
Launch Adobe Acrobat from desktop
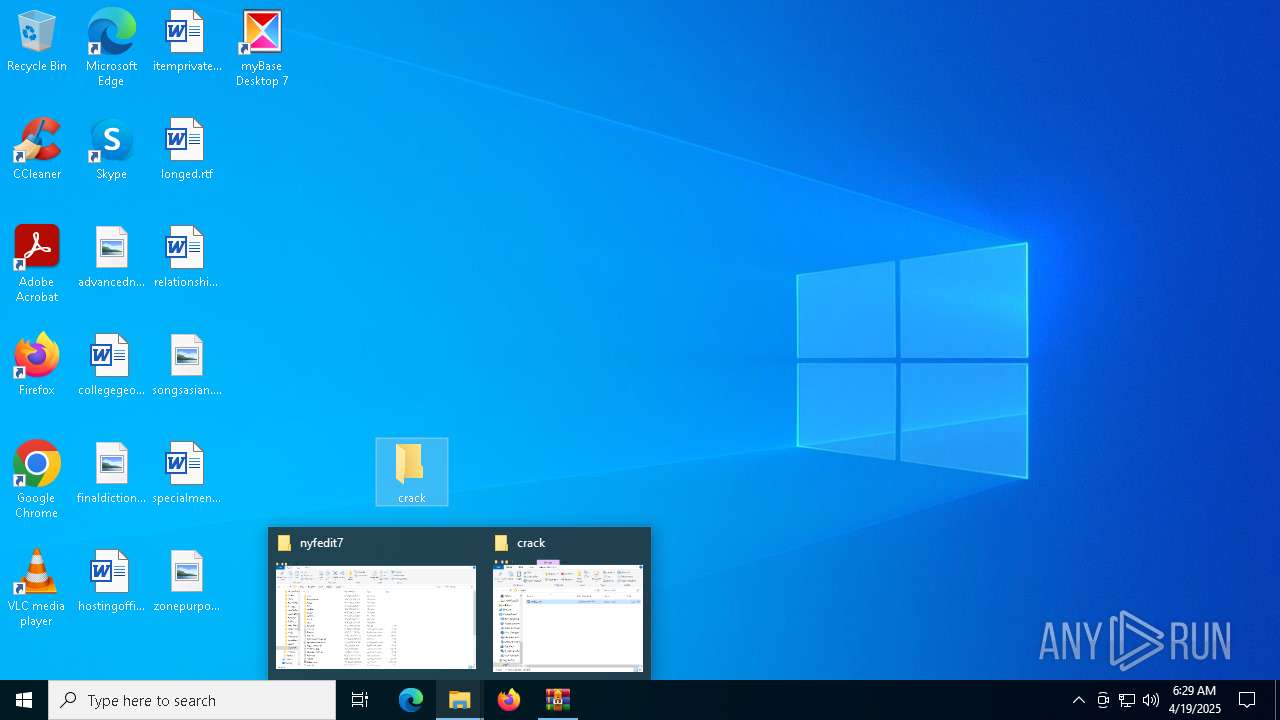[37, 264]
